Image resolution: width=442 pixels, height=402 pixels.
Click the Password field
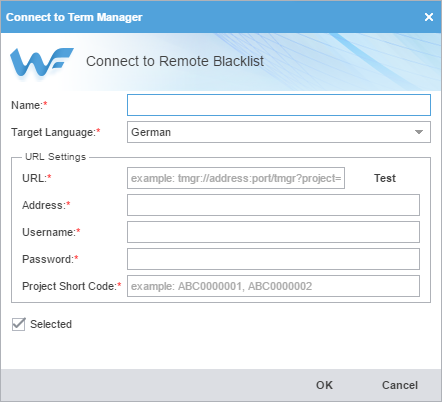(x=273, y=259)
